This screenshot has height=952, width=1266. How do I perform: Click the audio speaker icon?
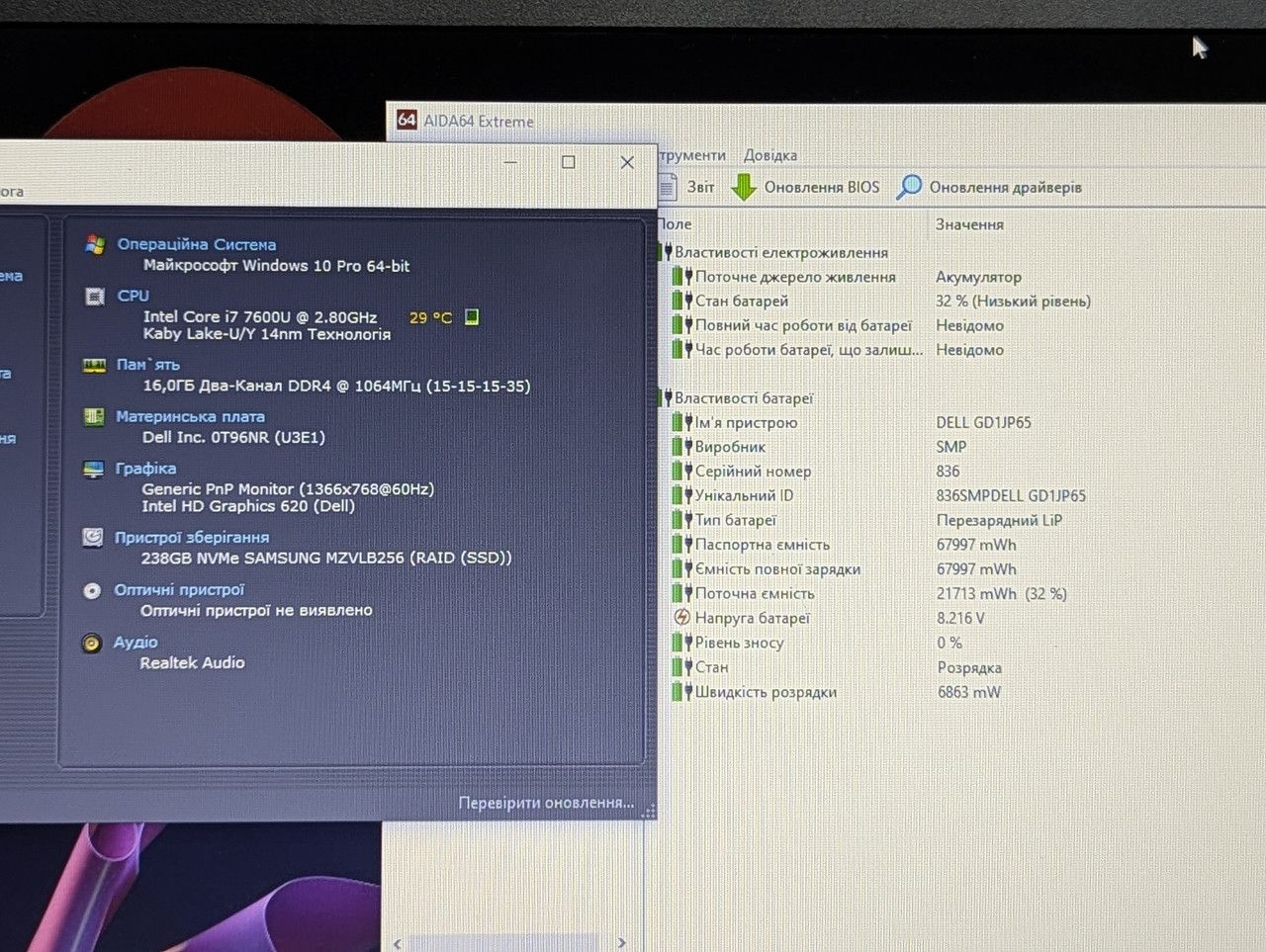pos(91,644)
